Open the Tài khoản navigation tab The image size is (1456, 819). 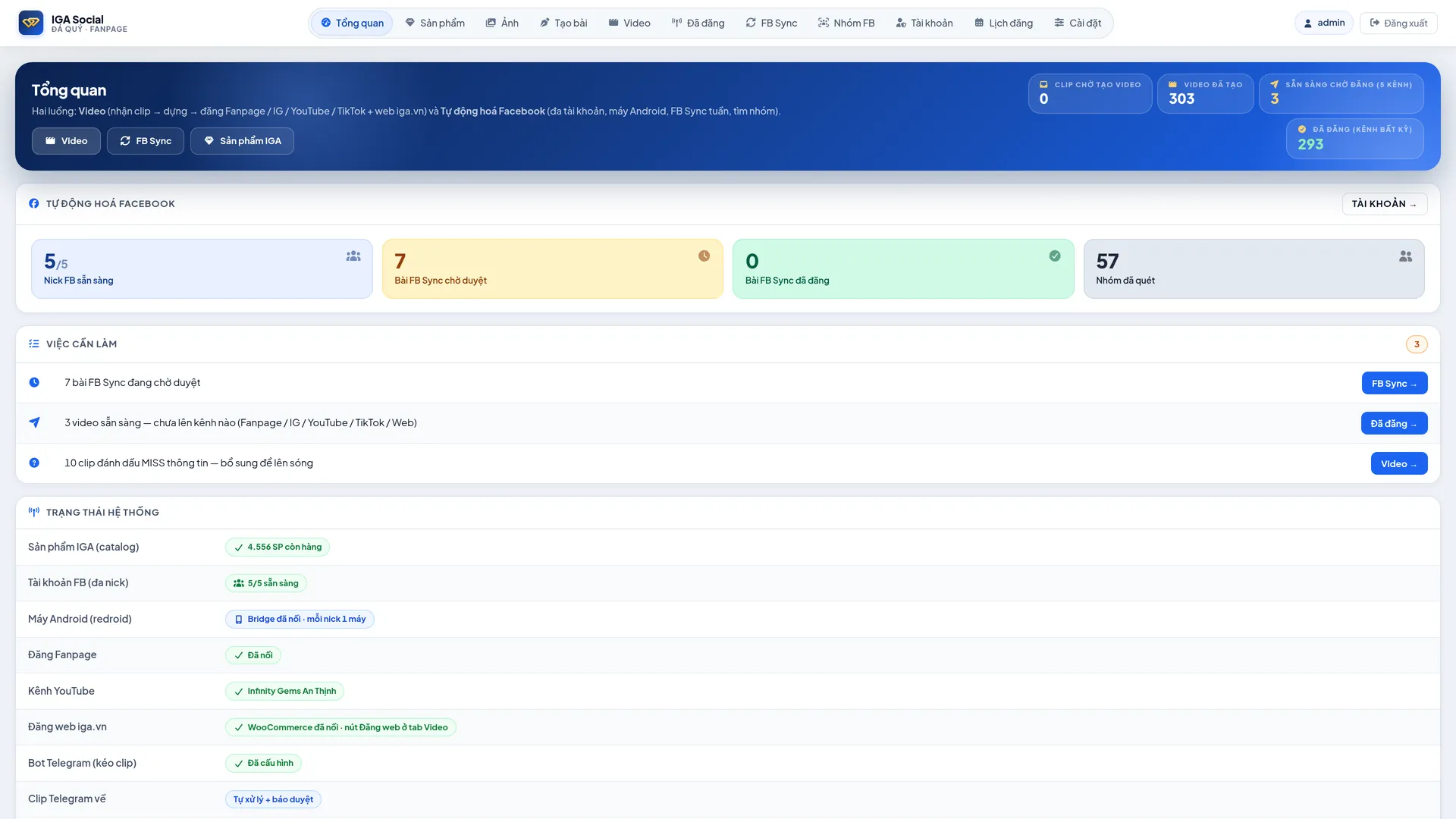tap(924, 23)
